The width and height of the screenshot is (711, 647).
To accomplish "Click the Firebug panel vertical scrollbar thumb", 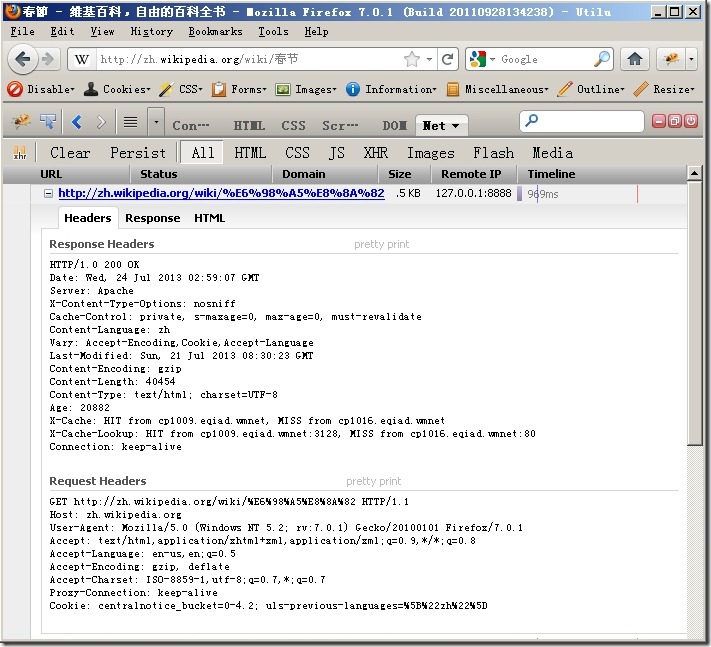I will click(694, 314).
